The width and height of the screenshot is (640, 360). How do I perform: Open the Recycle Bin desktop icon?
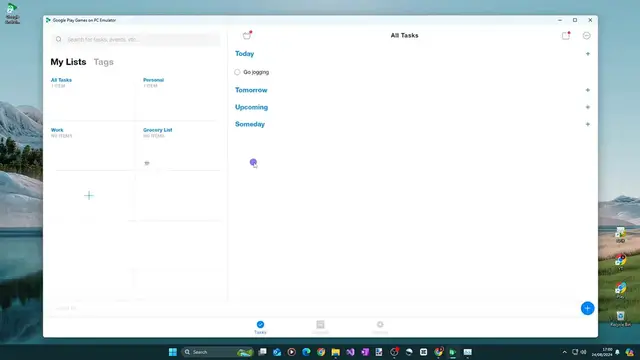click(620, 318)
